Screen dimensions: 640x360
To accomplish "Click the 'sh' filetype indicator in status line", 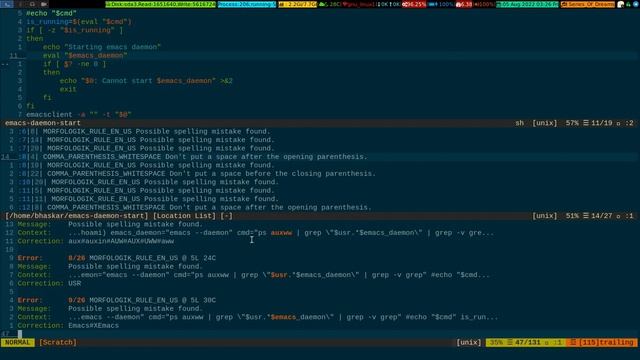I will click(519, 123).
